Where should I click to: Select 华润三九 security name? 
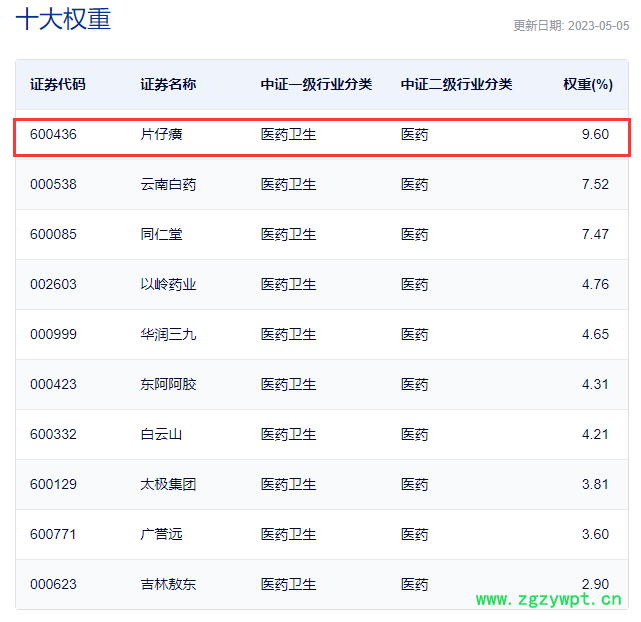[x=168, y=334]
